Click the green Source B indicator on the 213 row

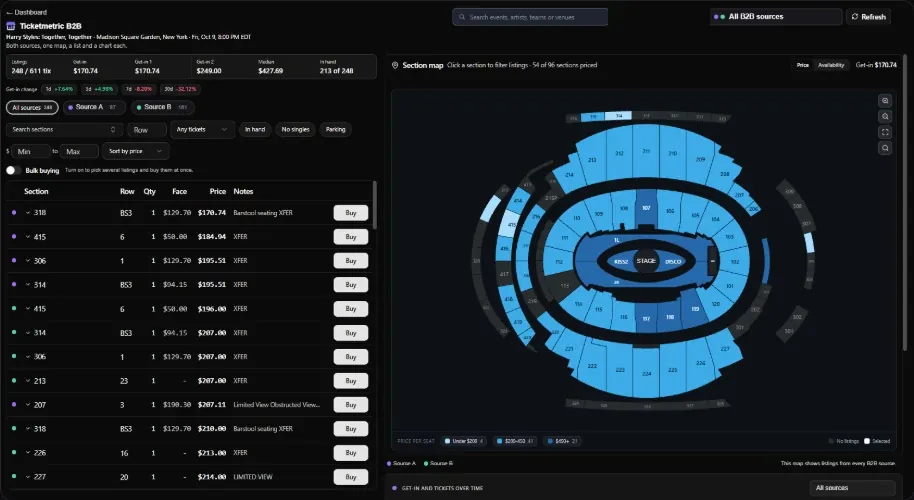coord(14,381)
